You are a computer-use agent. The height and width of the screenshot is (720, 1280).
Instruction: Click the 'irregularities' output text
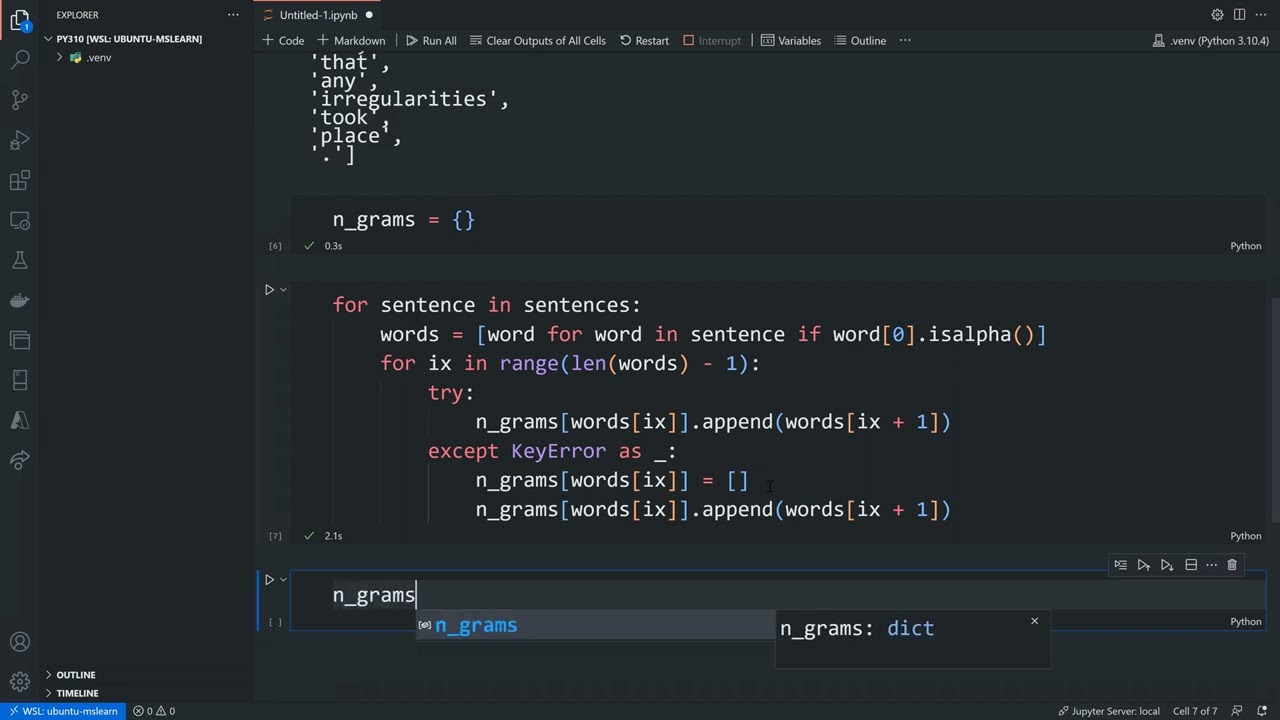coord(409,99)
